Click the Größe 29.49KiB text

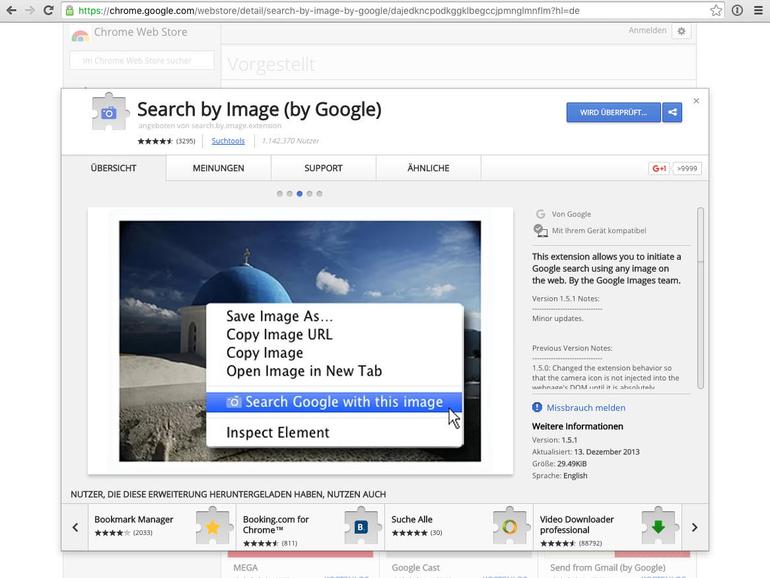click(559, 464)
